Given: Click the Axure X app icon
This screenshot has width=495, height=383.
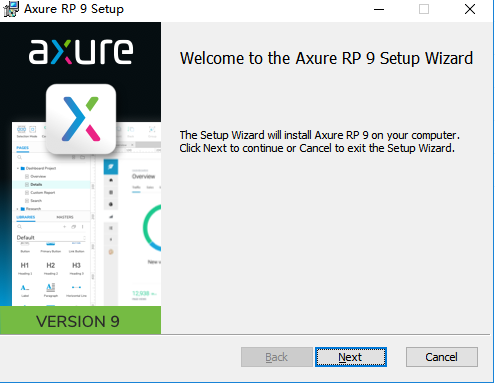Looking at the screenshot, I should pos(81,119).
